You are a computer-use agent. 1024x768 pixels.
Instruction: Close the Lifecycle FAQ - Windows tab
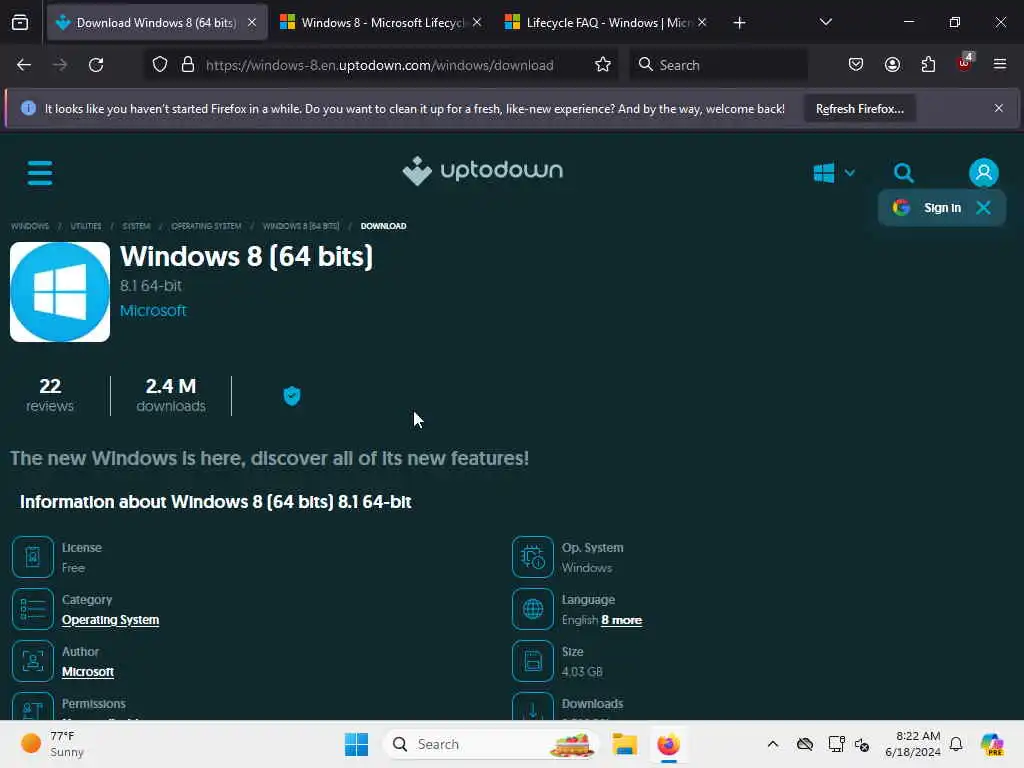[702, 22]
